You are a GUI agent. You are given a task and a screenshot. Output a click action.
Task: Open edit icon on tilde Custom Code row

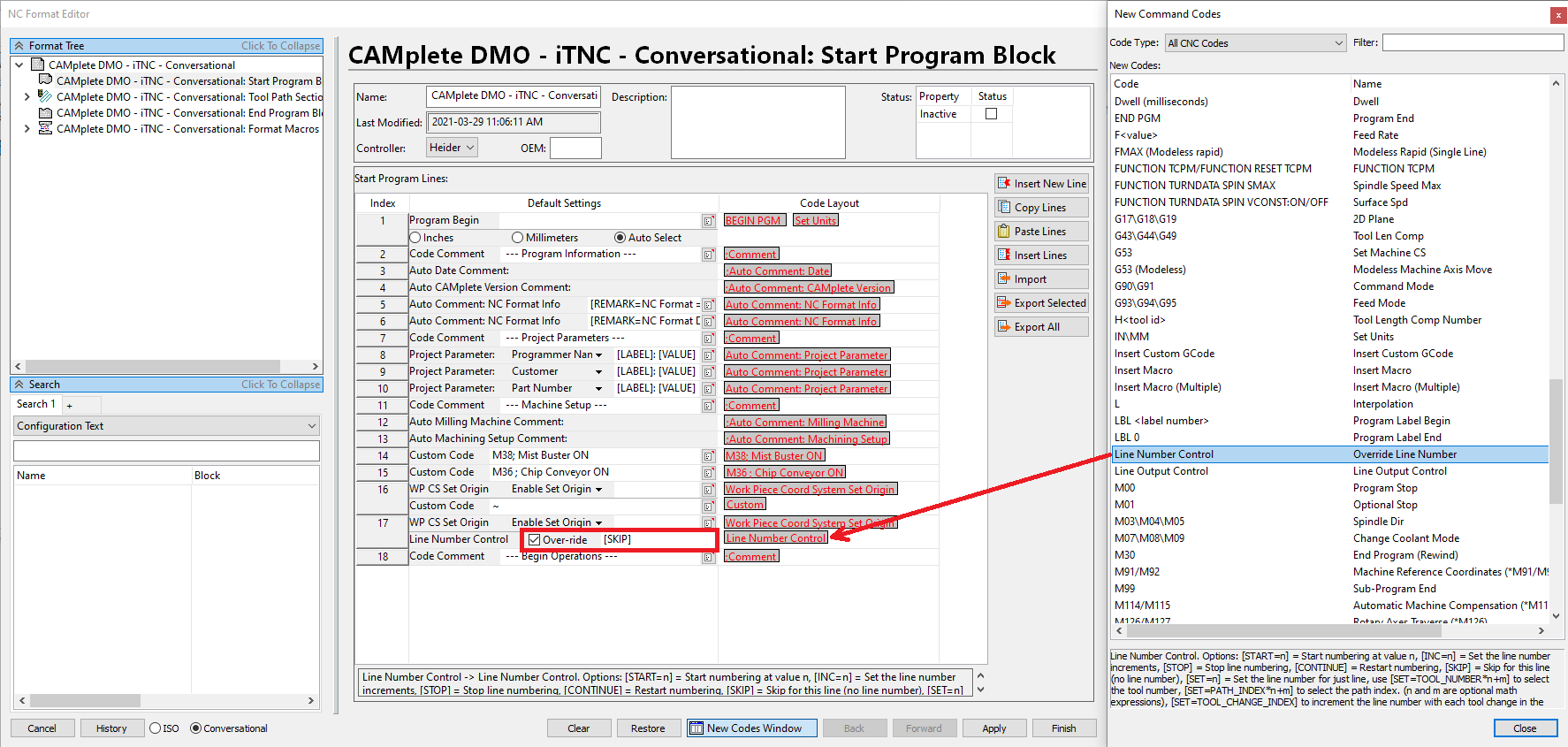[709, 507]
